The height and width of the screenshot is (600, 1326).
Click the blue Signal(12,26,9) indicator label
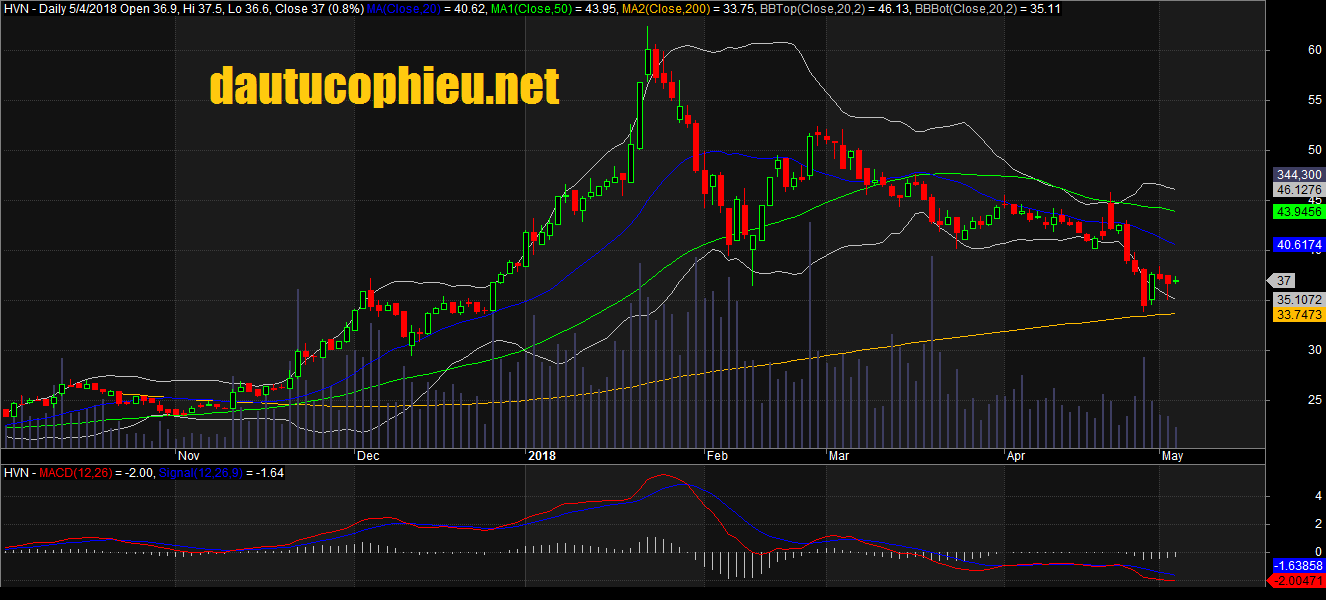tap(206, 473)
